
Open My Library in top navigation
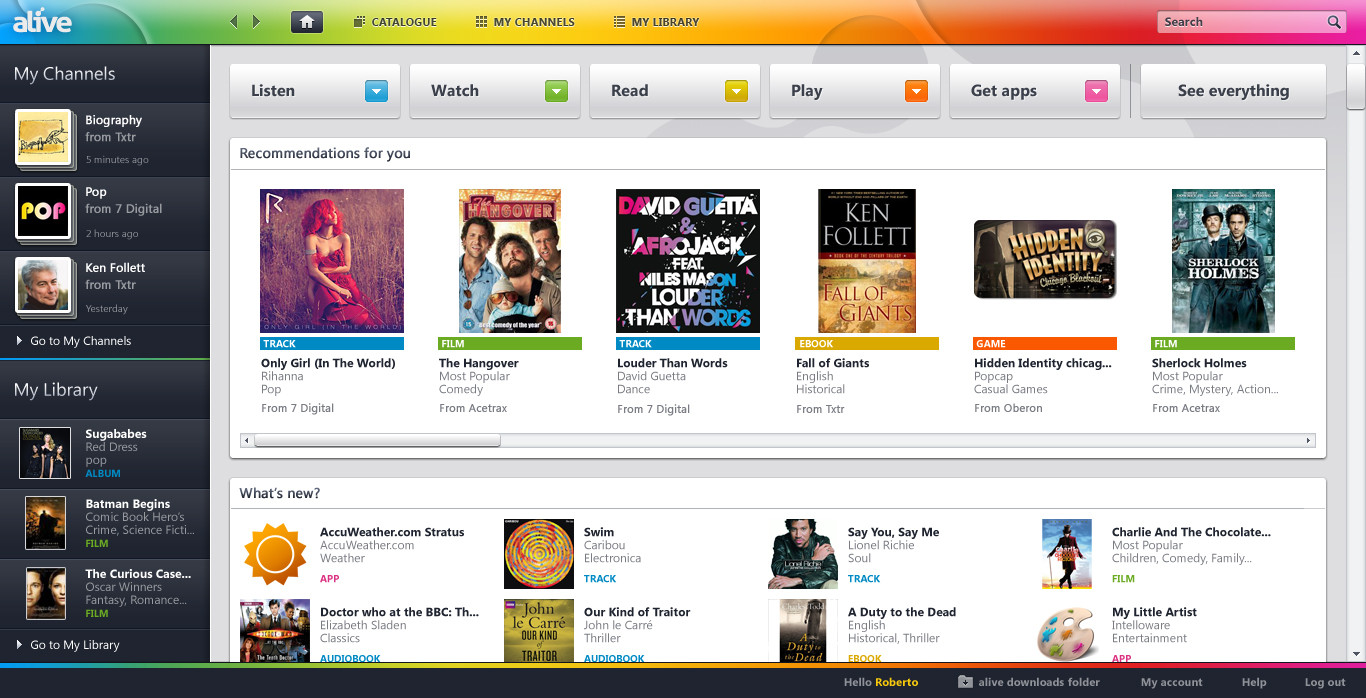(x=656, y=22)
